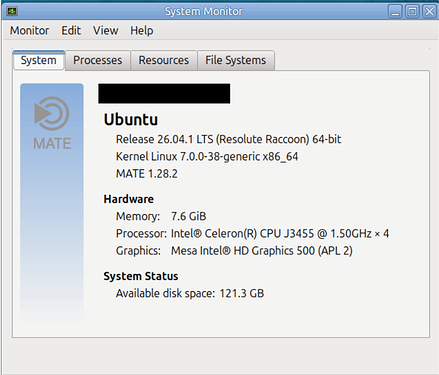Switch to the Resources tab

coord(164,60)
